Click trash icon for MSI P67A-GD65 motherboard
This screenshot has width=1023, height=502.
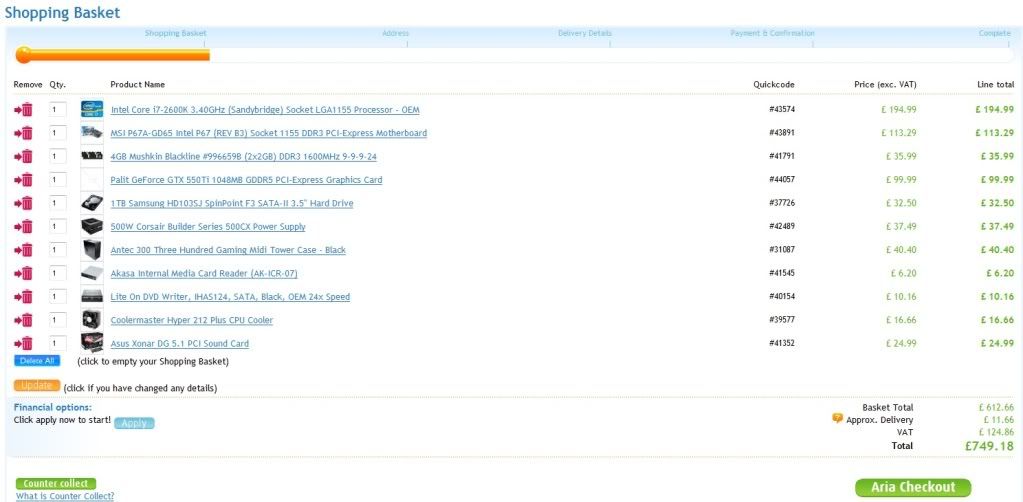(x=25, y=133)
